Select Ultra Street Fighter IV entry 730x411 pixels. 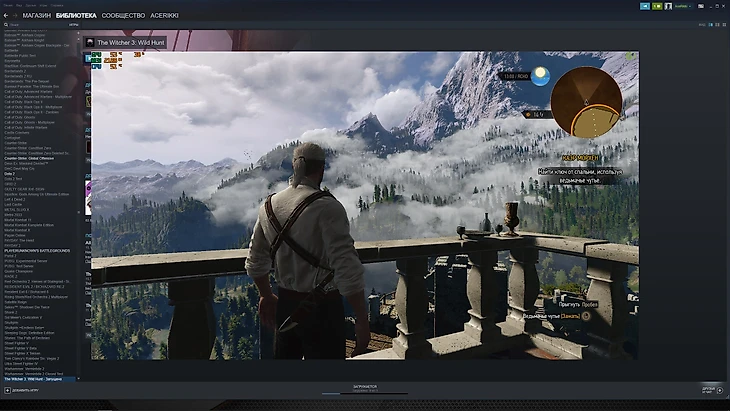(21, 363)
